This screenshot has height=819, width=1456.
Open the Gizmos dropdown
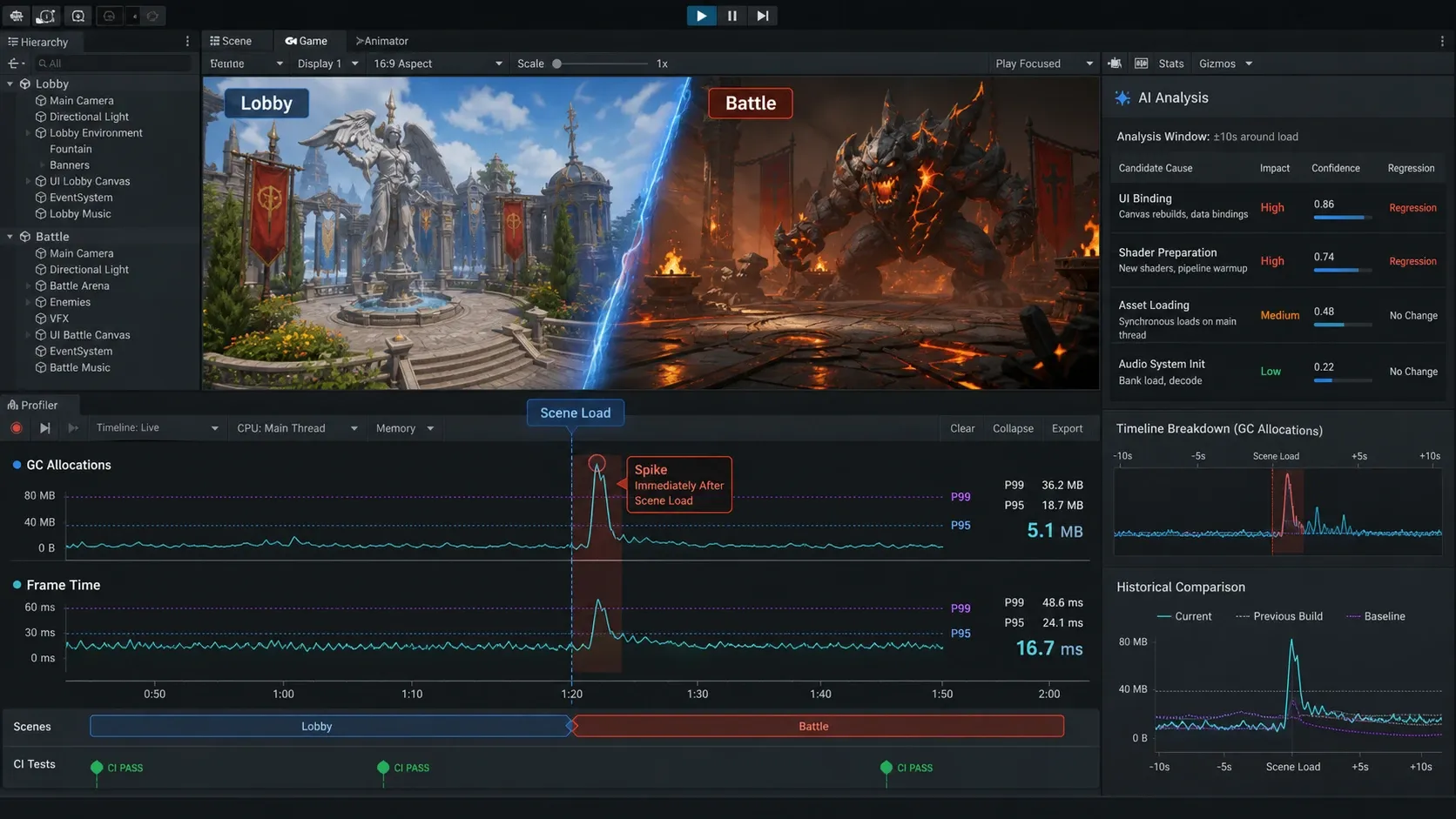[x=1225, y=64]
